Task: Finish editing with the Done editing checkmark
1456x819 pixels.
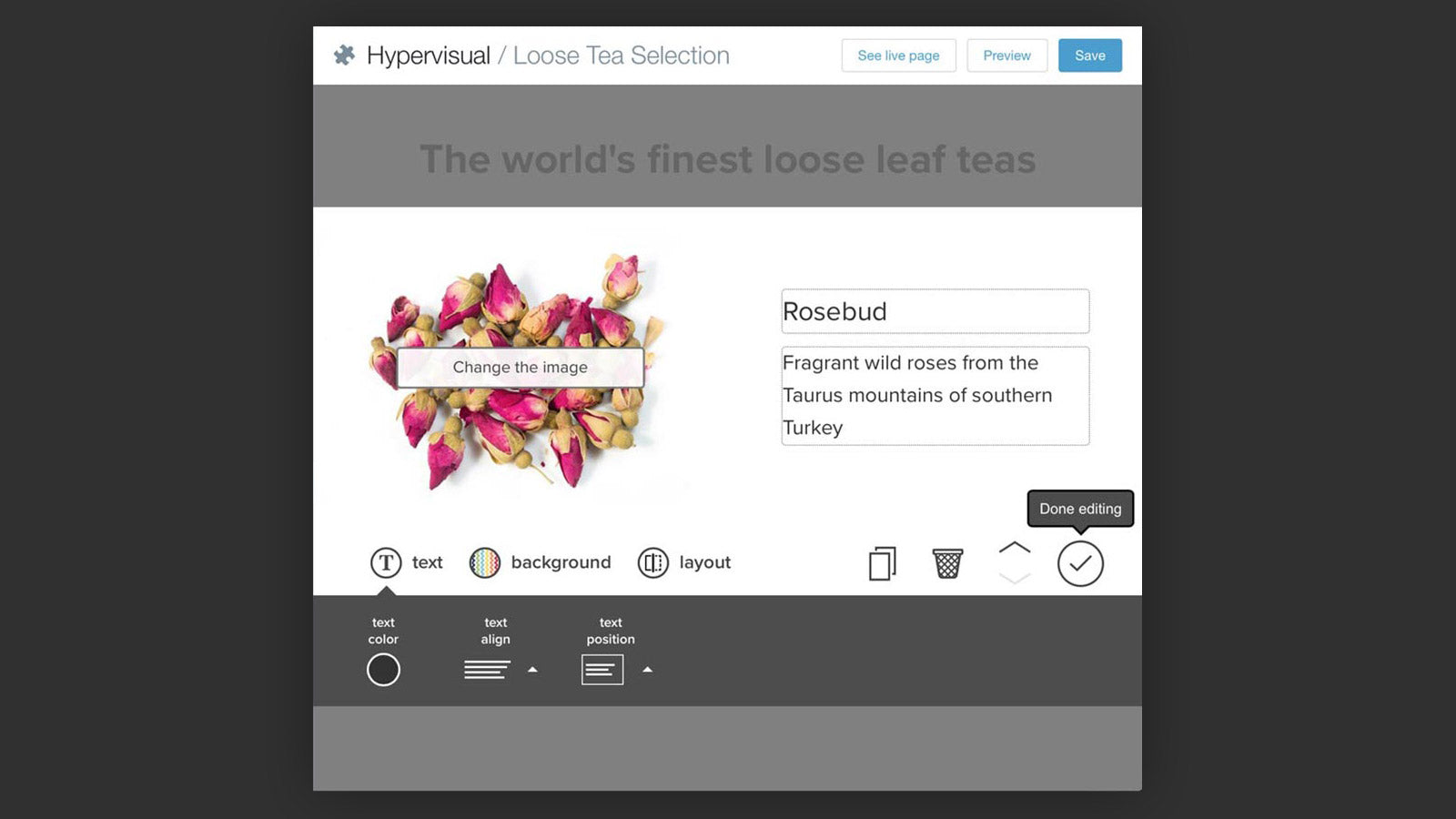Action: click(1080, 562)
